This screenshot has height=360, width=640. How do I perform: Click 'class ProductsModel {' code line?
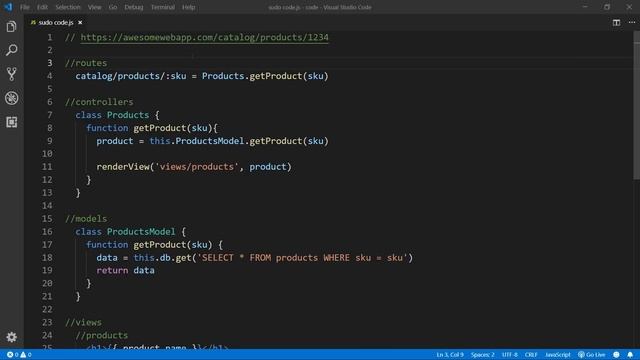tap(131, 232)
